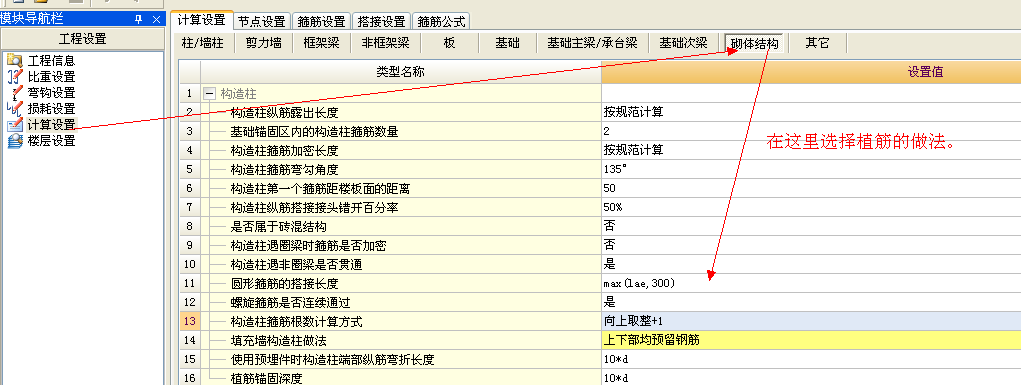This screenshot has width=1021, height=385.
Task: Edit the 10*d value of 植筋锚固深度
Action: [x=811, y=377]
